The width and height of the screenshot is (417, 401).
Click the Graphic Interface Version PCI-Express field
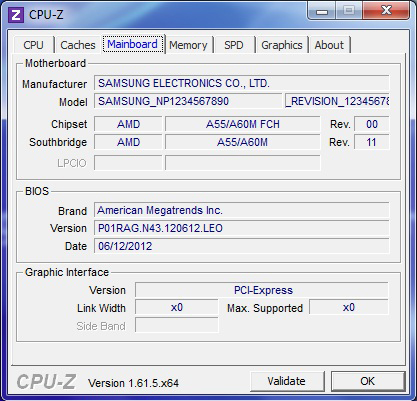[x=262, y=290]
